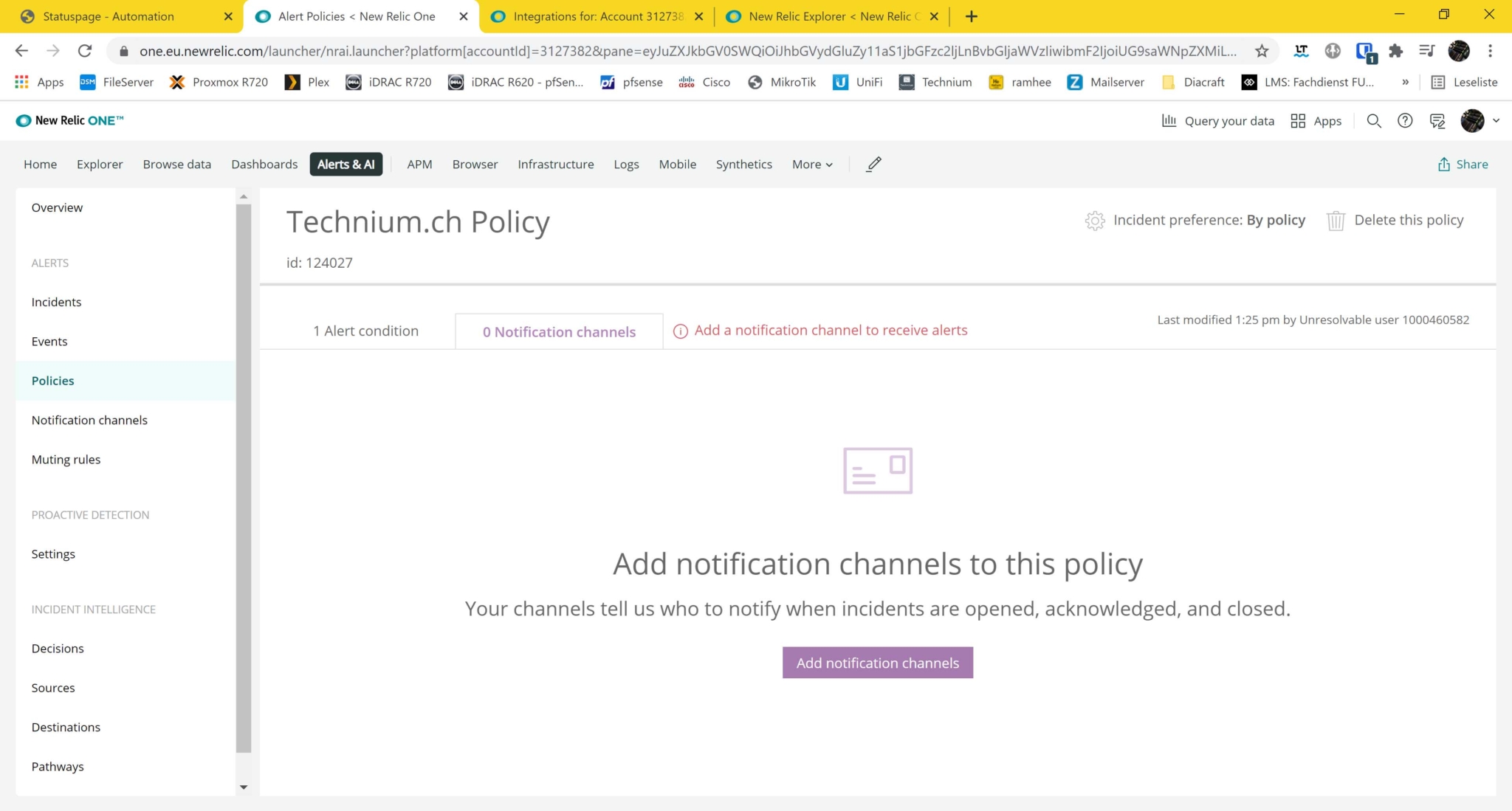
Task: Select Muting rules in the sidebar
Action: pyautogui.click(x=66, y=458)
